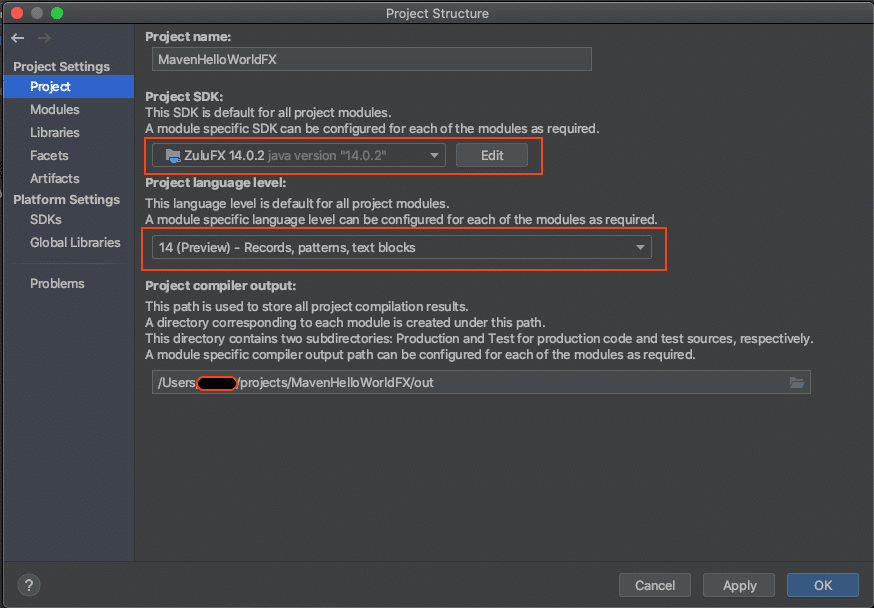Viewport: 874px width, 608px height.
Task: Apply the project structure changes
Action: tap(739, 585)
